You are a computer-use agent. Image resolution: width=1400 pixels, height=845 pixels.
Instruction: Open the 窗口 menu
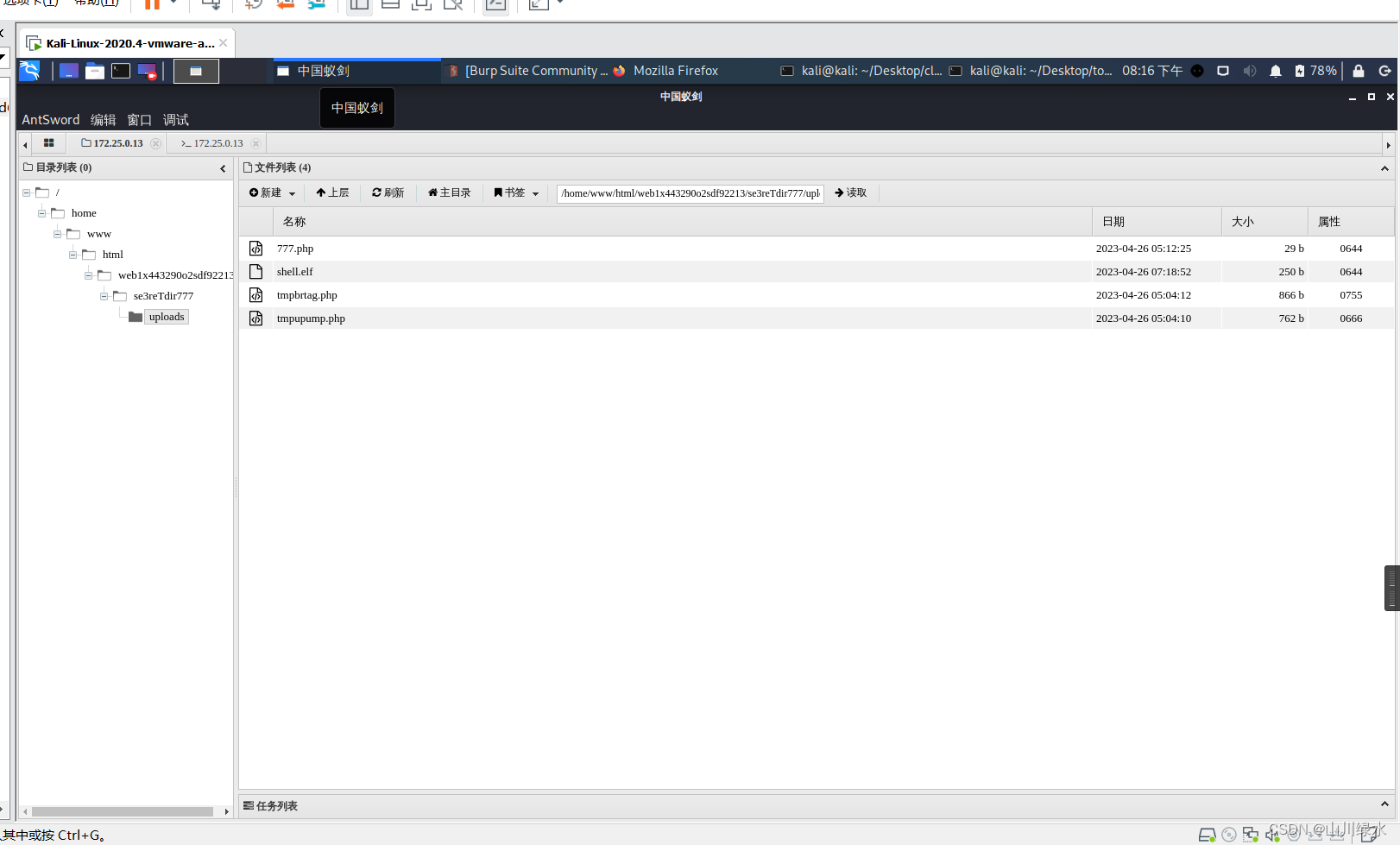pyautogui.click(x=139, y=120)
